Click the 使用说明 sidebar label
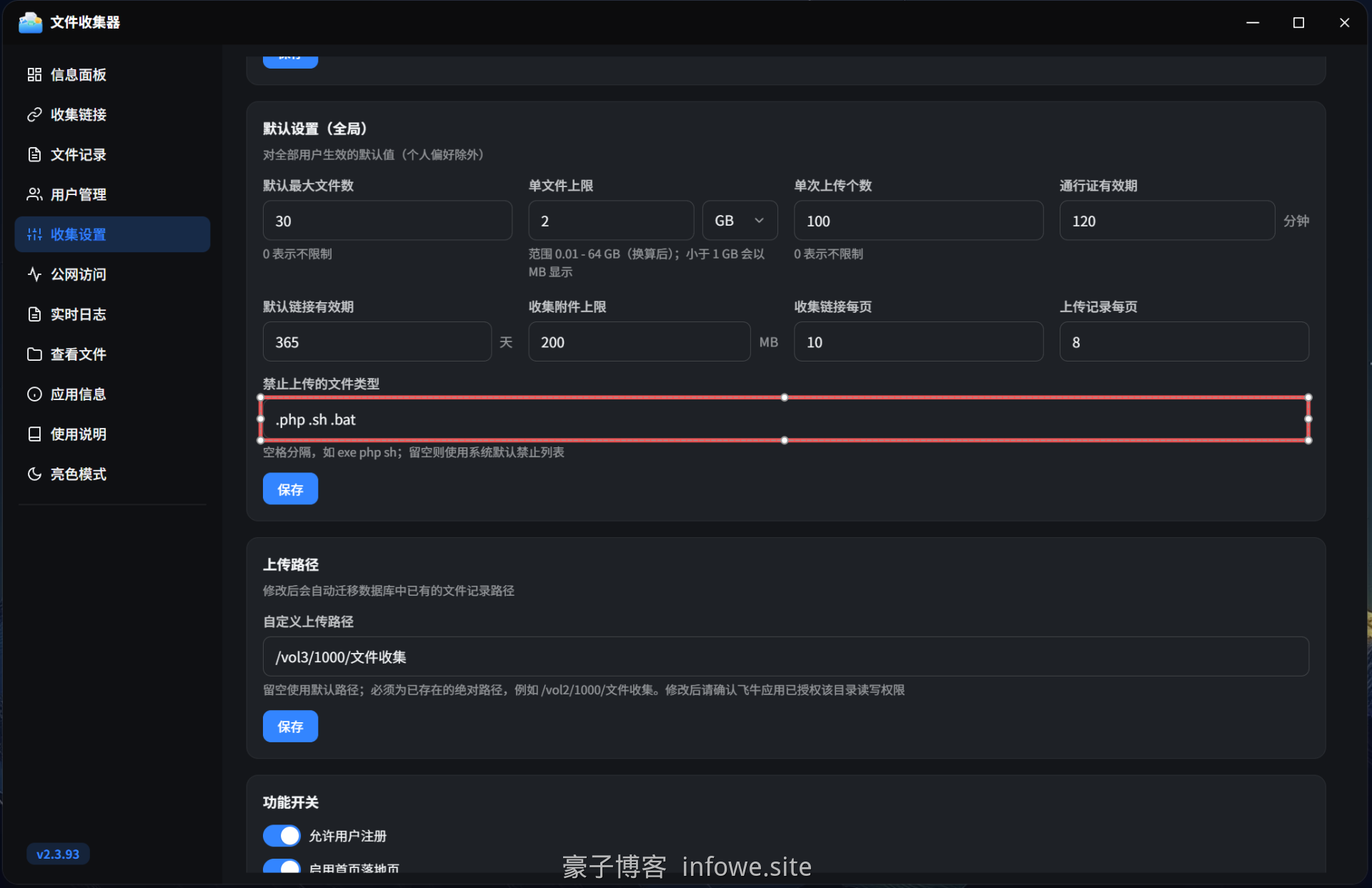The image size is (1372, 888). tap(78, 434)
